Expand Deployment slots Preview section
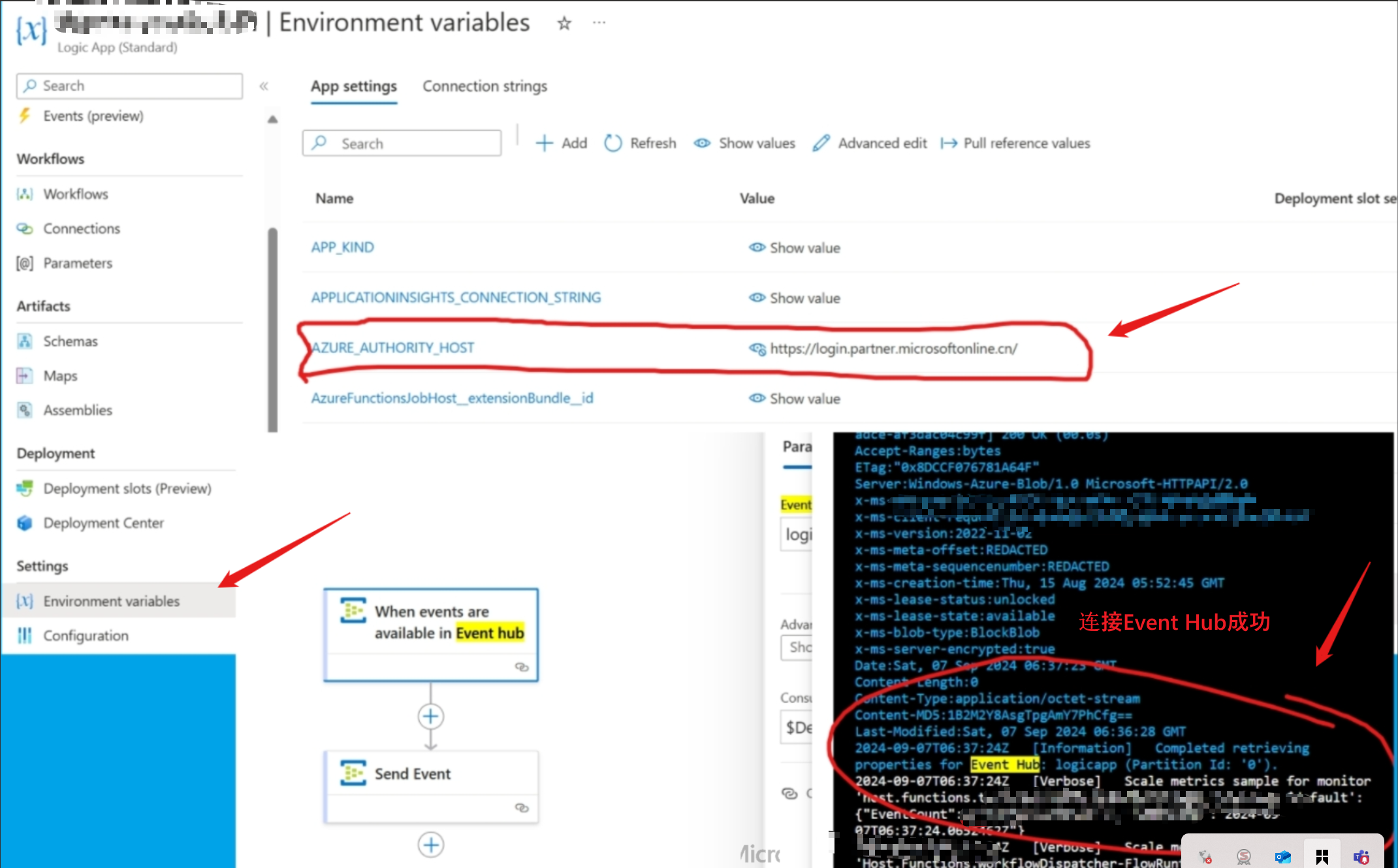 tap(125, 488)
